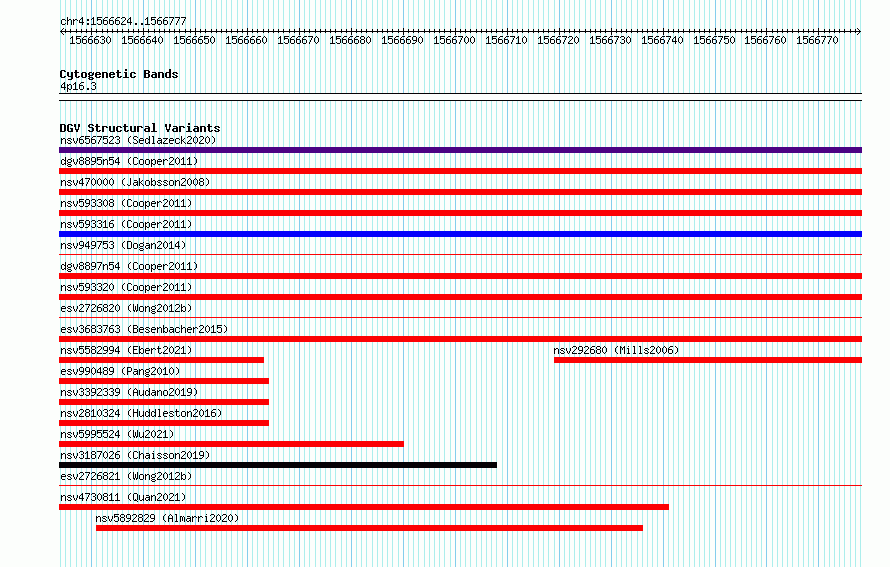Click the thin esv2726821 variant line
This screenshot has height=567, width=890.
pyautogui.click(x=460, y=486)
